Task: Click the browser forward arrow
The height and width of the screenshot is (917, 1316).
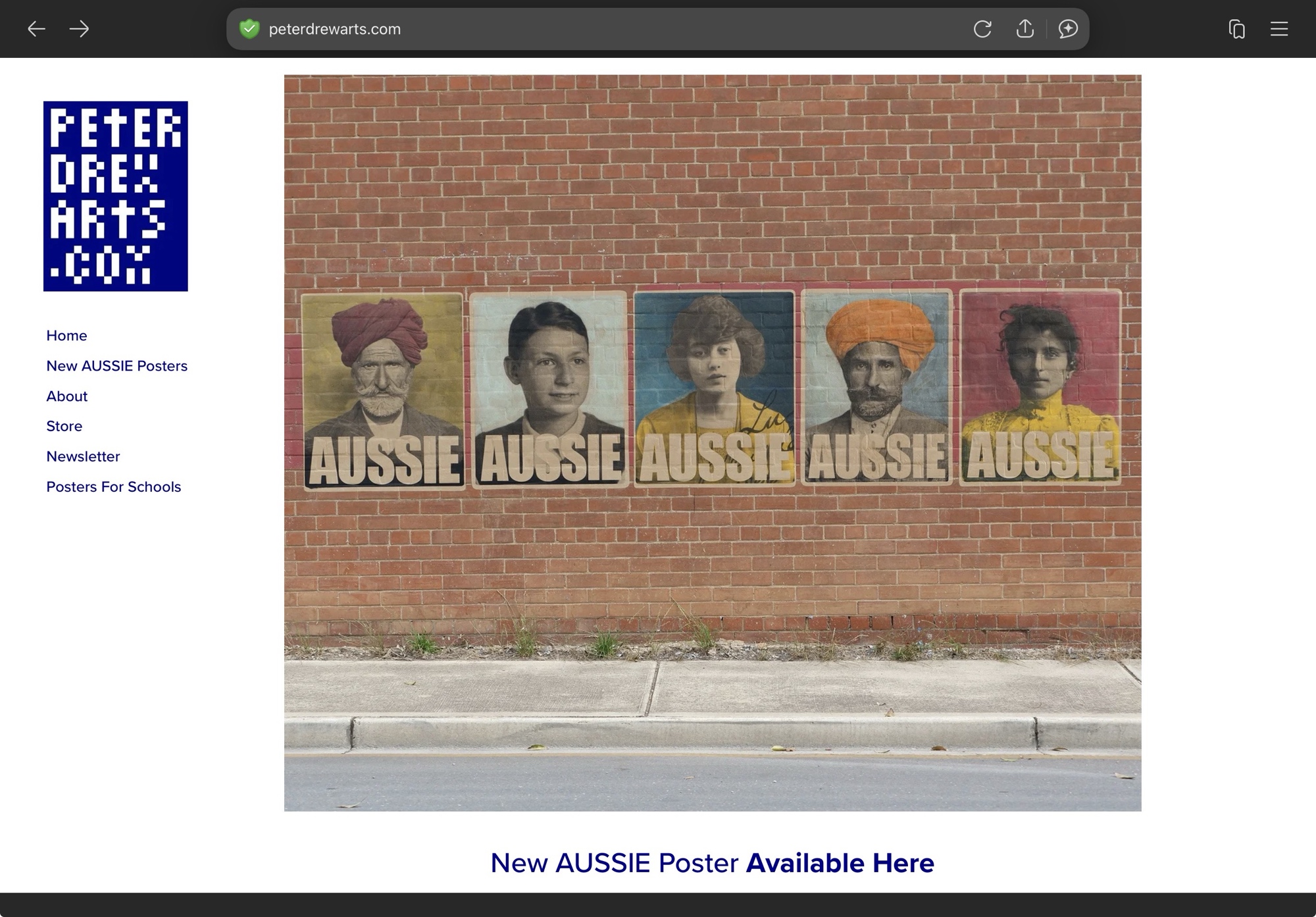Action: (x=79, y=29)
